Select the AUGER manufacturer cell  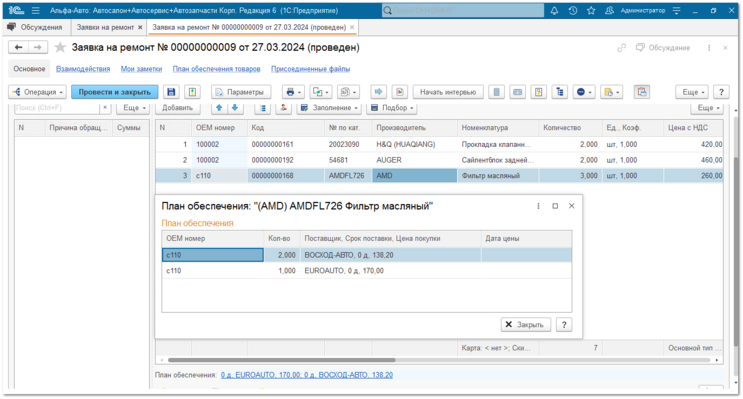415,160
